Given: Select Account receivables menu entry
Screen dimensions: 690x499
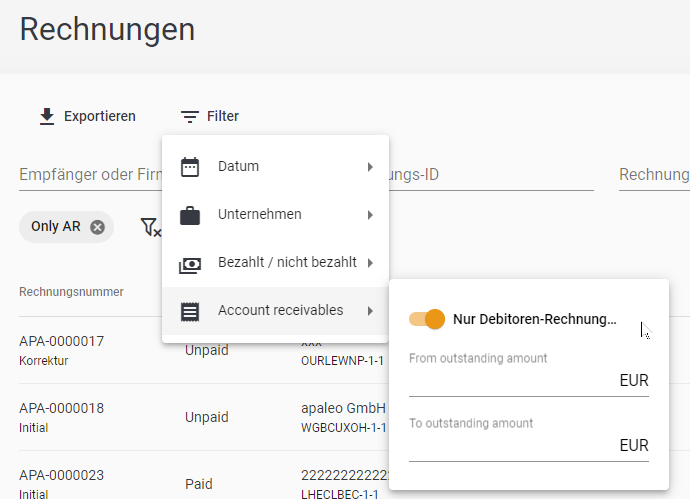Looking at the screenshot, I should click(275, 311).
